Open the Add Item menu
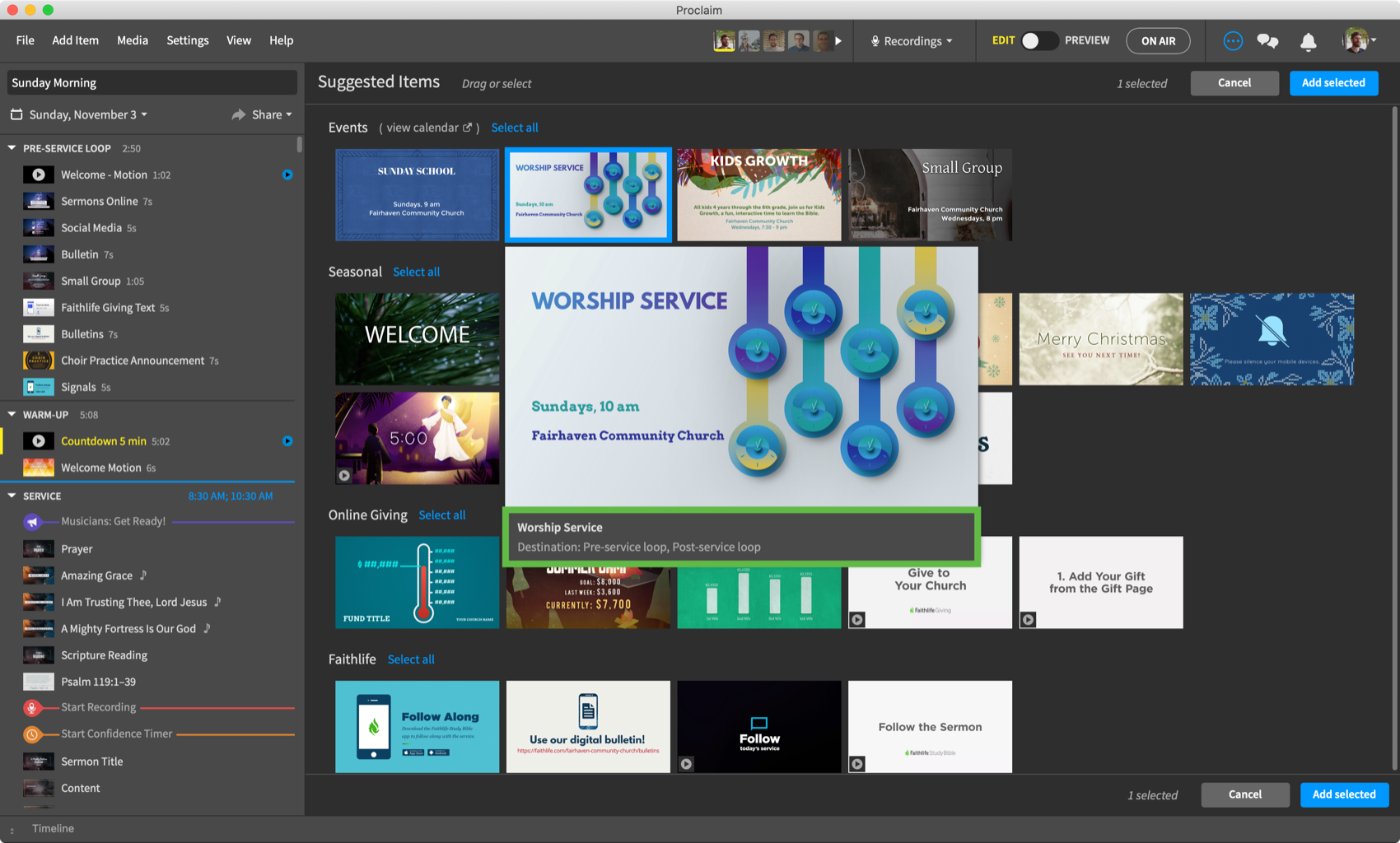Screen dimensions: 1400x843 (75, 40)
